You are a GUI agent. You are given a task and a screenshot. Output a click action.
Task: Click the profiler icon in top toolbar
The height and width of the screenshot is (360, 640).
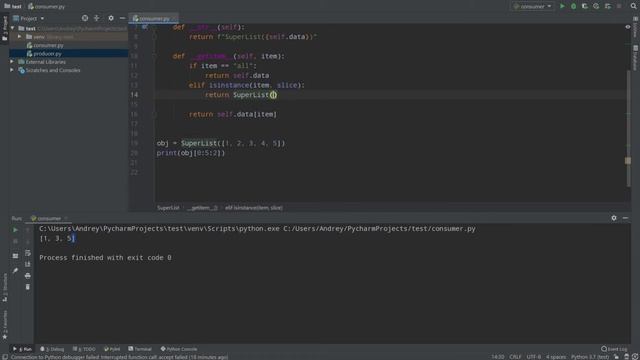[596, 6]
